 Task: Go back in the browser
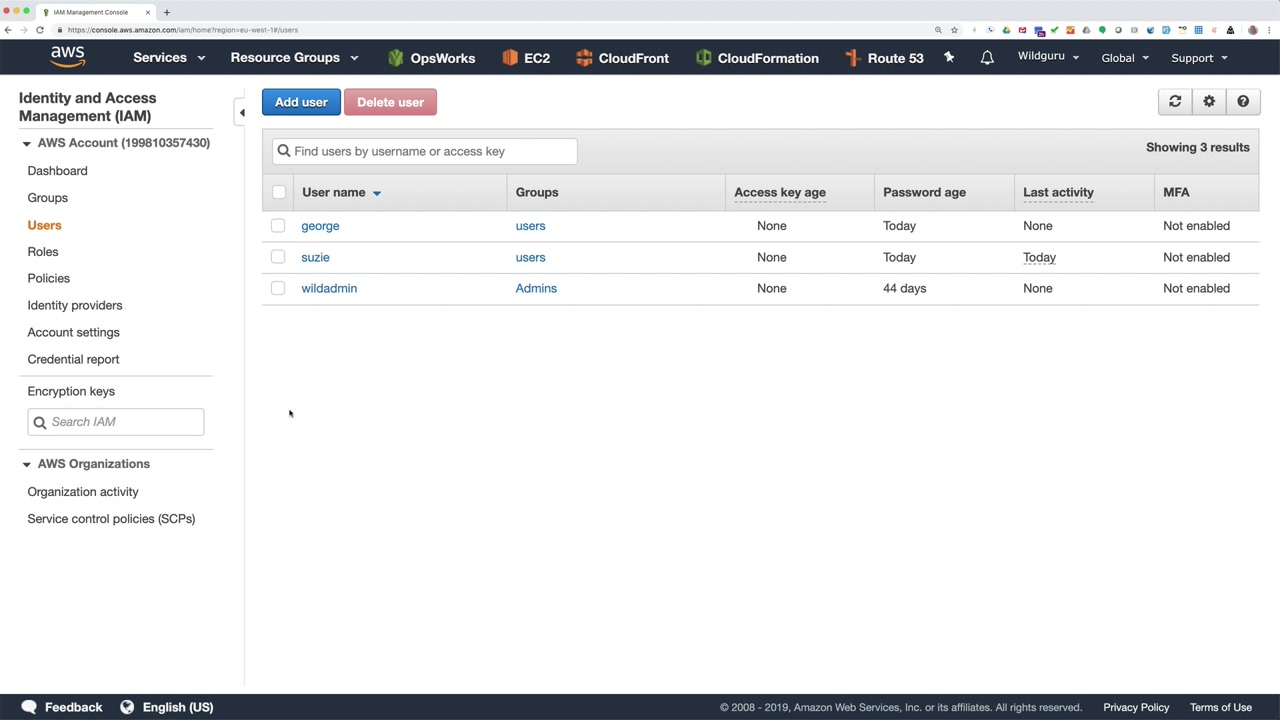pos(8,30)
